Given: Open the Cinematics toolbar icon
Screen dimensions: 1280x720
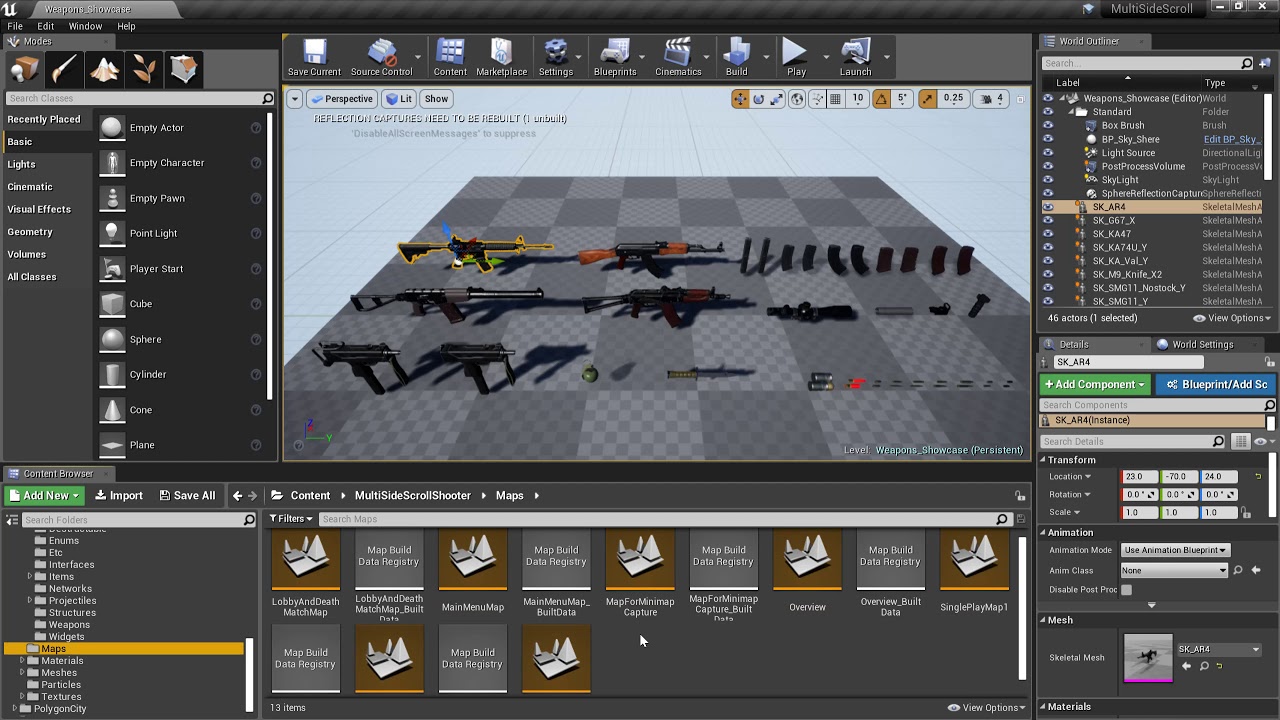Looking at the screenshot, I should [x=678, y=58].
